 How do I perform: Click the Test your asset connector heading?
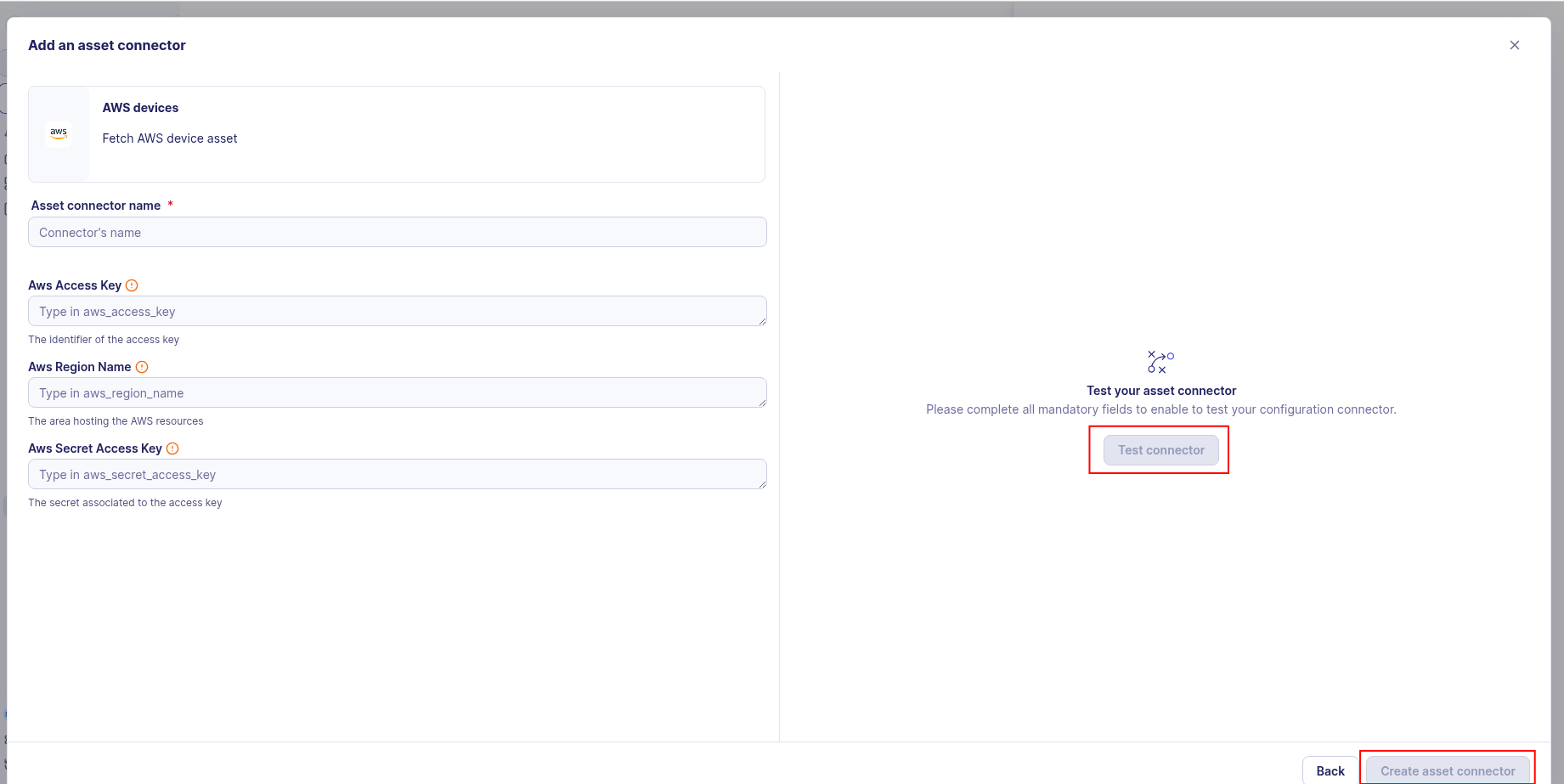pyautogui.click(x=1160, y=391)
